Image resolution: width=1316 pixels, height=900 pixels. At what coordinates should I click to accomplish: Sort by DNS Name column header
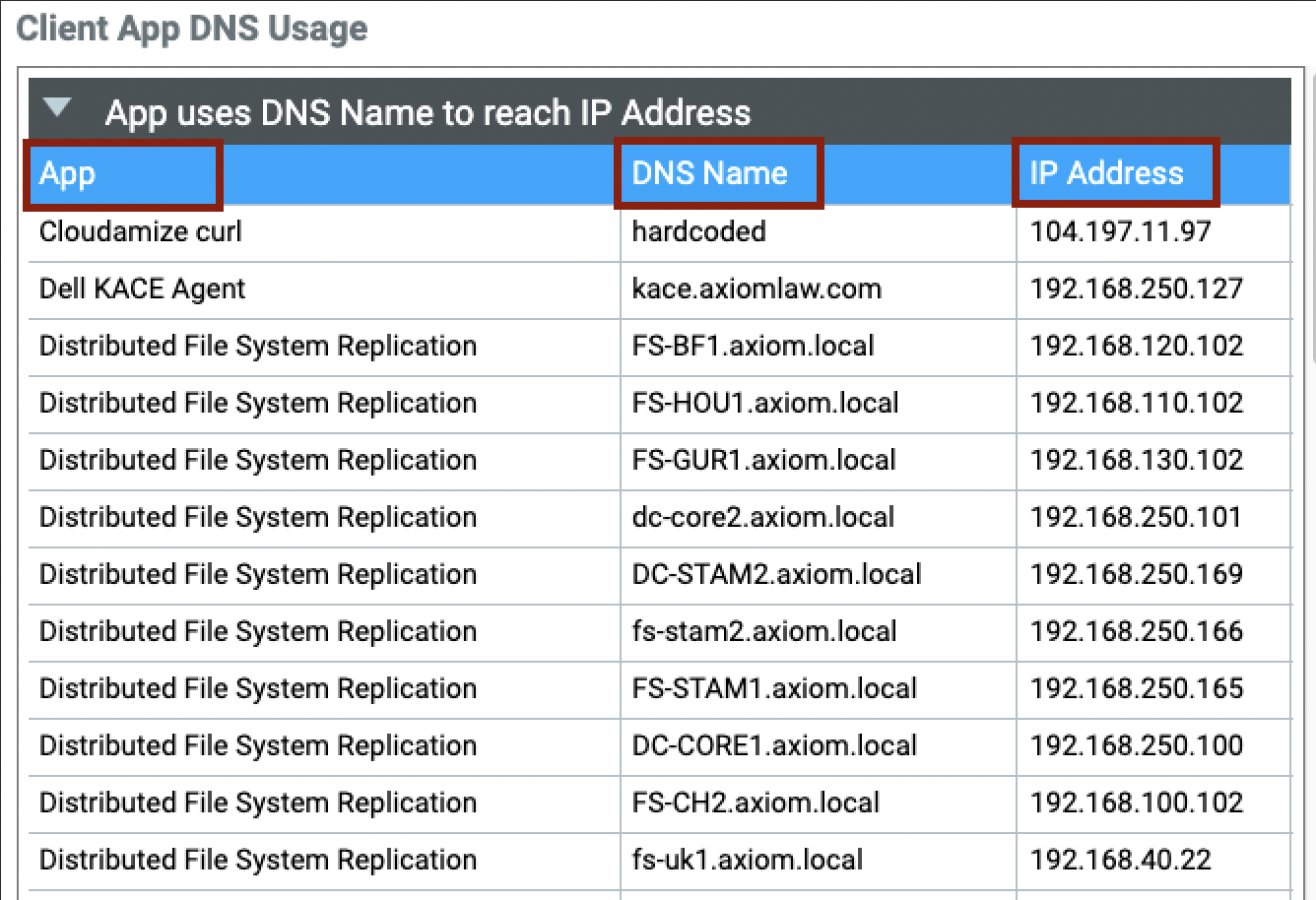point(709,174)
